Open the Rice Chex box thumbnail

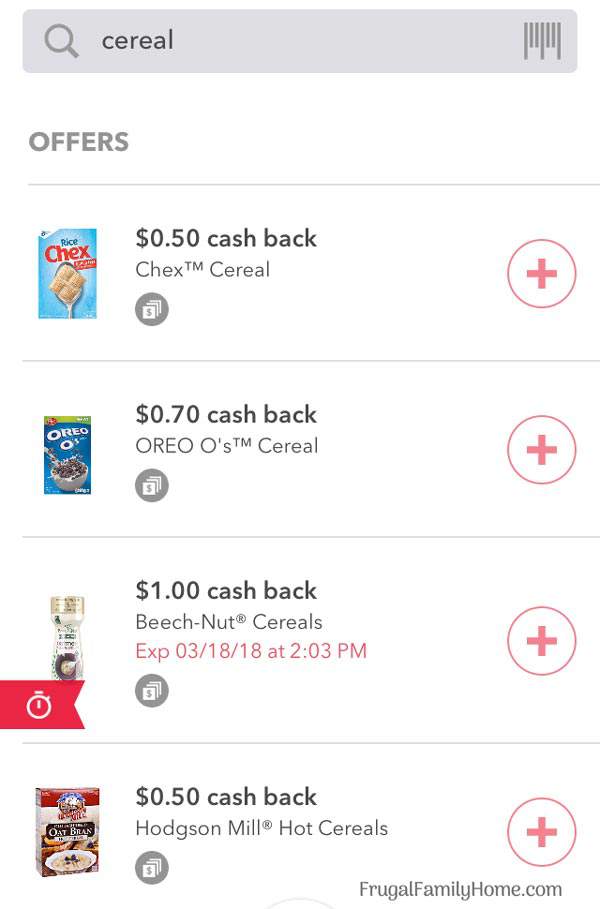click(x=68, y=273)
